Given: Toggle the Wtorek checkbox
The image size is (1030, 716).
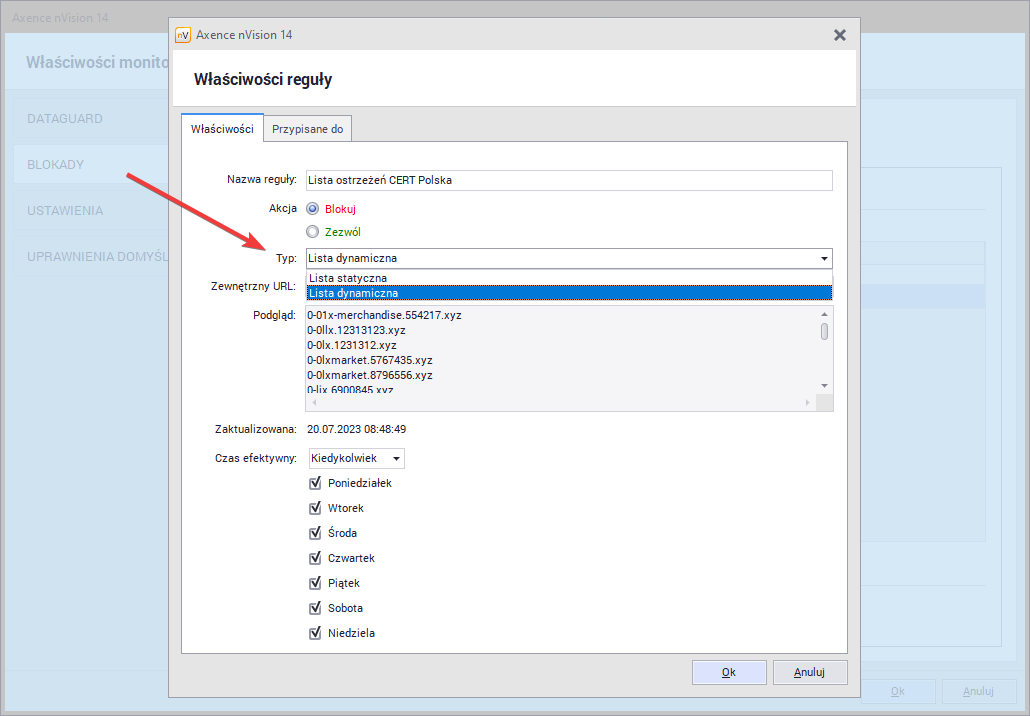Looking at the screenshot, I should [x=316, y=508].
